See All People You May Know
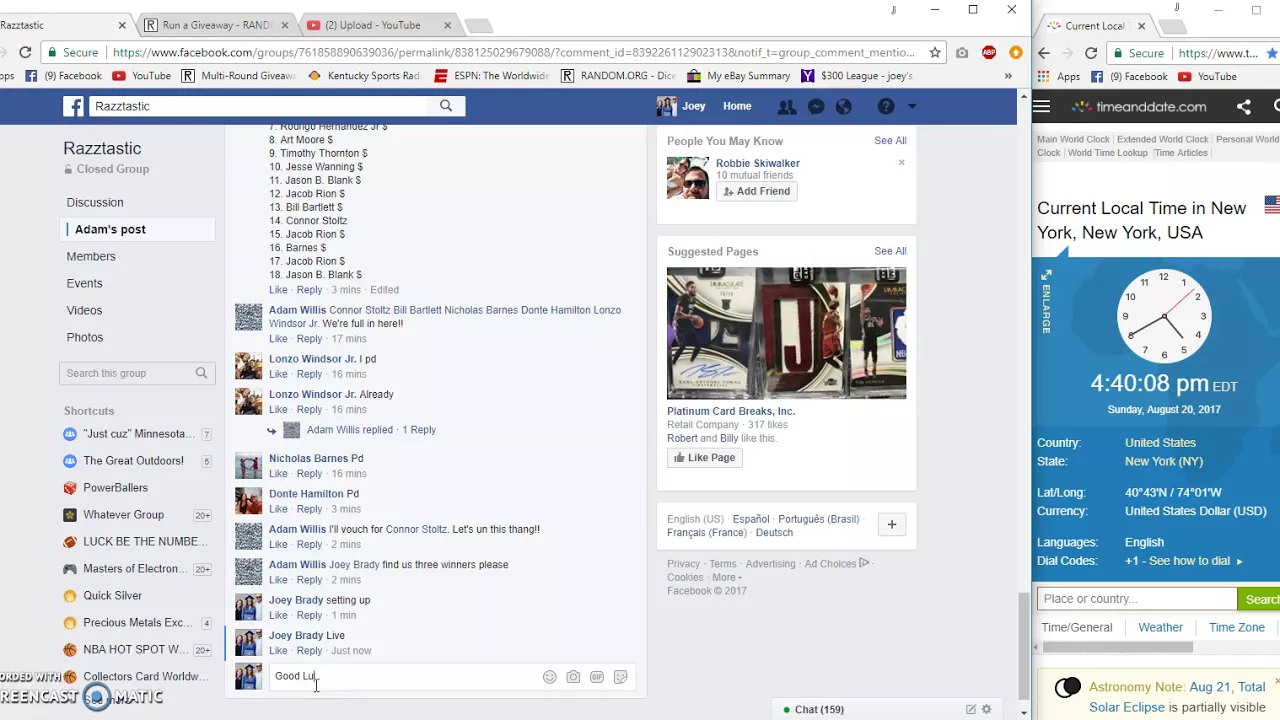The image size is (1280, 720). (890, 141)
